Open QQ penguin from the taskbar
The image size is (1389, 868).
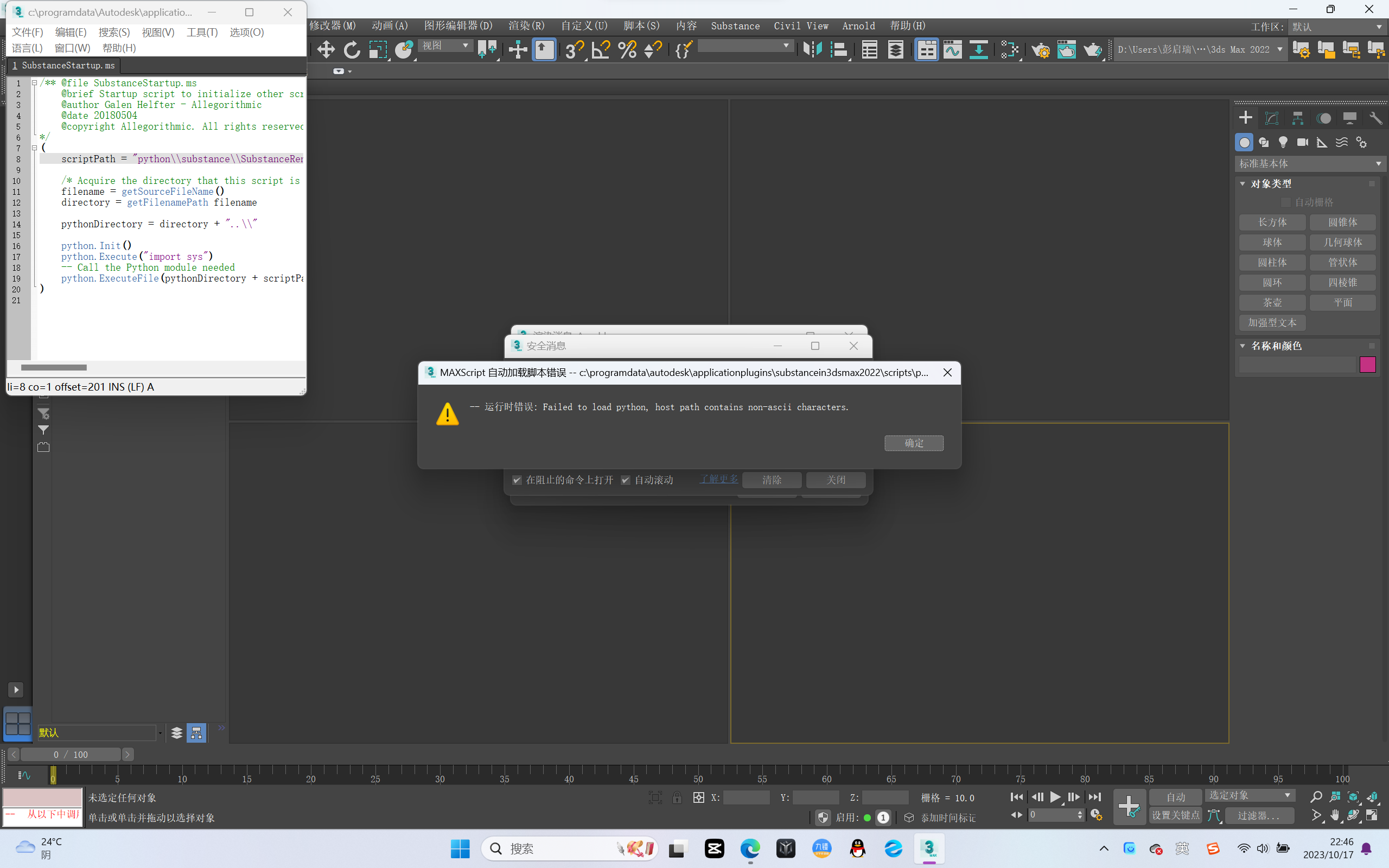[857, 848]
